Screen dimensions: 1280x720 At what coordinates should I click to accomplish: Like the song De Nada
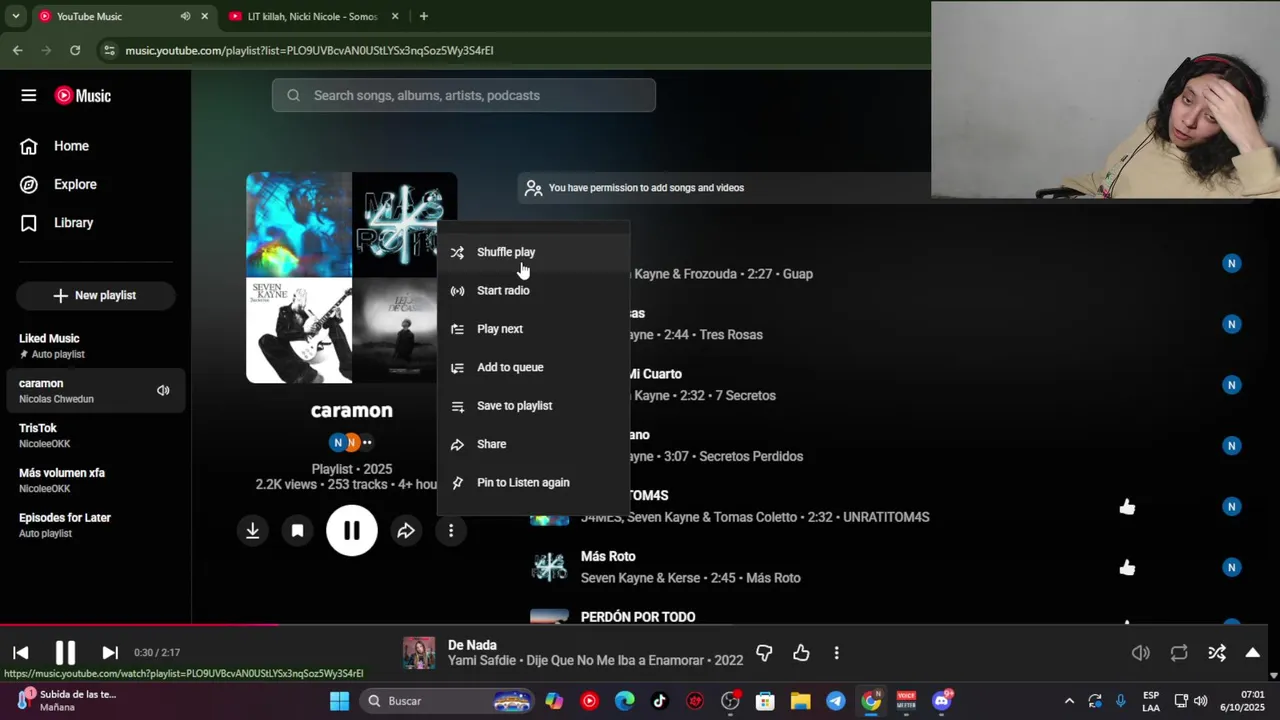point(801,653)
